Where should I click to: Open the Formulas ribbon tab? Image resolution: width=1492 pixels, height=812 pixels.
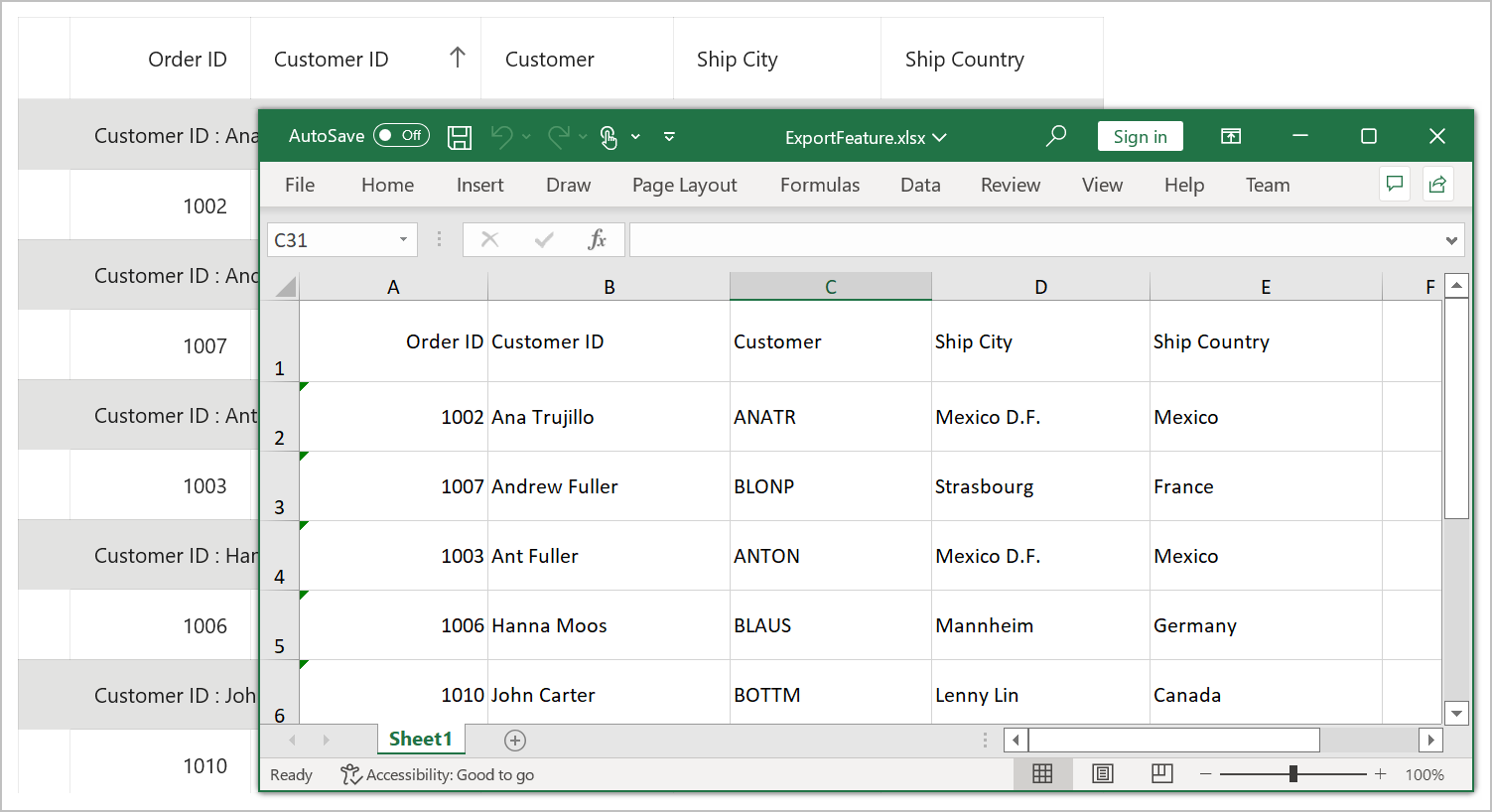tap(819, 185)
